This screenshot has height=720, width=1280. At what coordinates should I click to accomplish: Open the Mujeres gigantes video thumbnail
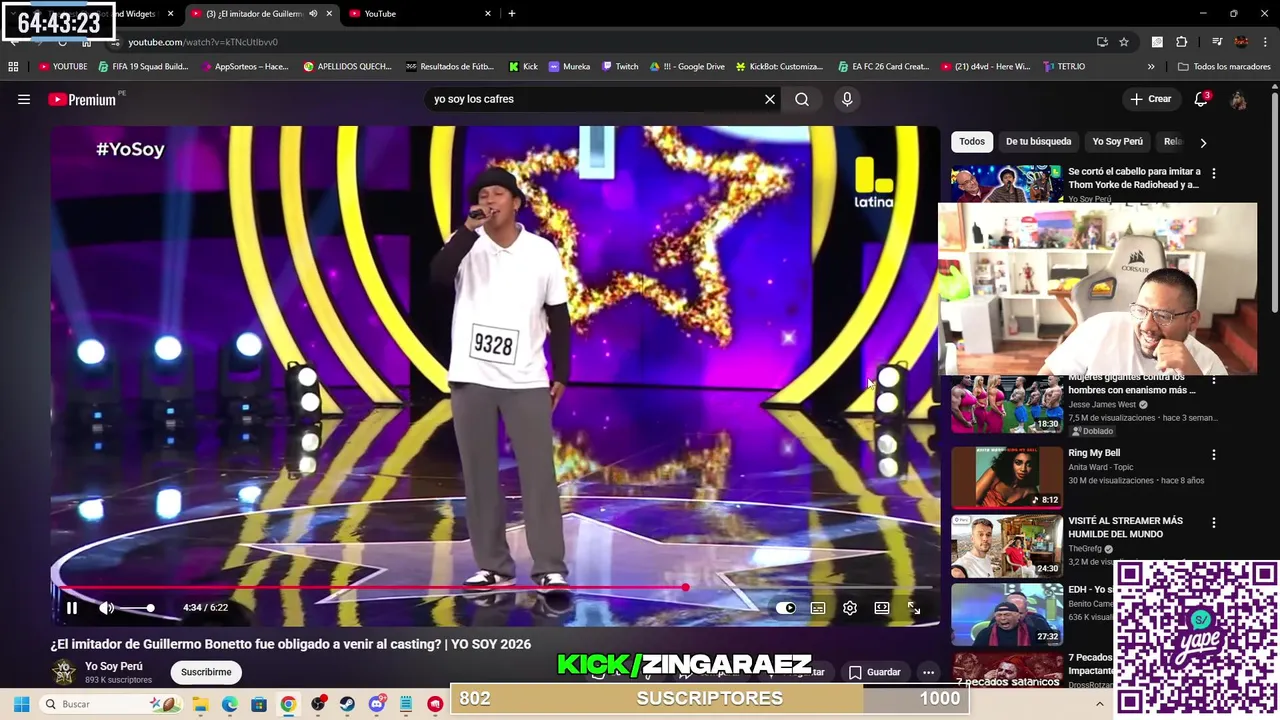click(x=1006, y=404)
